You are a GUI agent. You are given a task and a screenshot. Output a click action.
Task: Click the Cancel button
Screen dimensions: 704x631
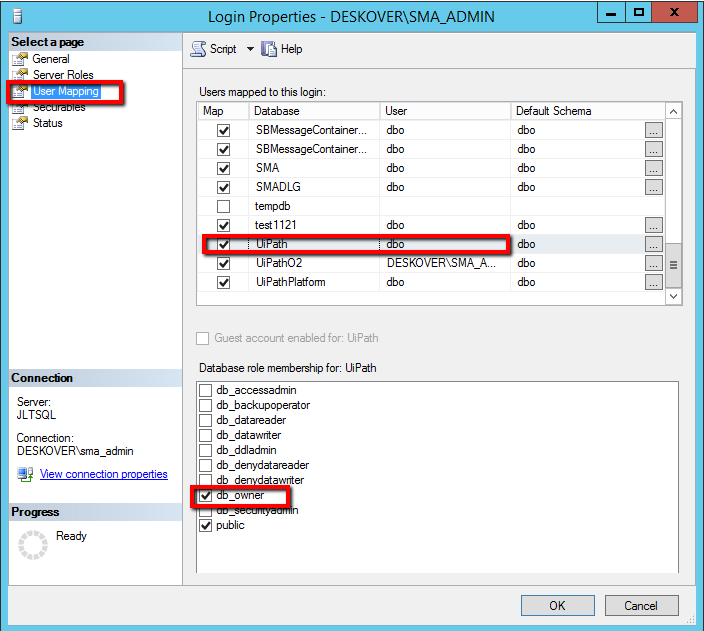[641, 605]
